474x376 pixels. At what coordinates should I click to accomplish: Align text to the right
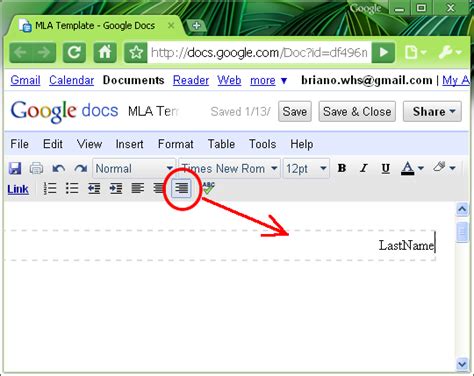coord(181,188)
